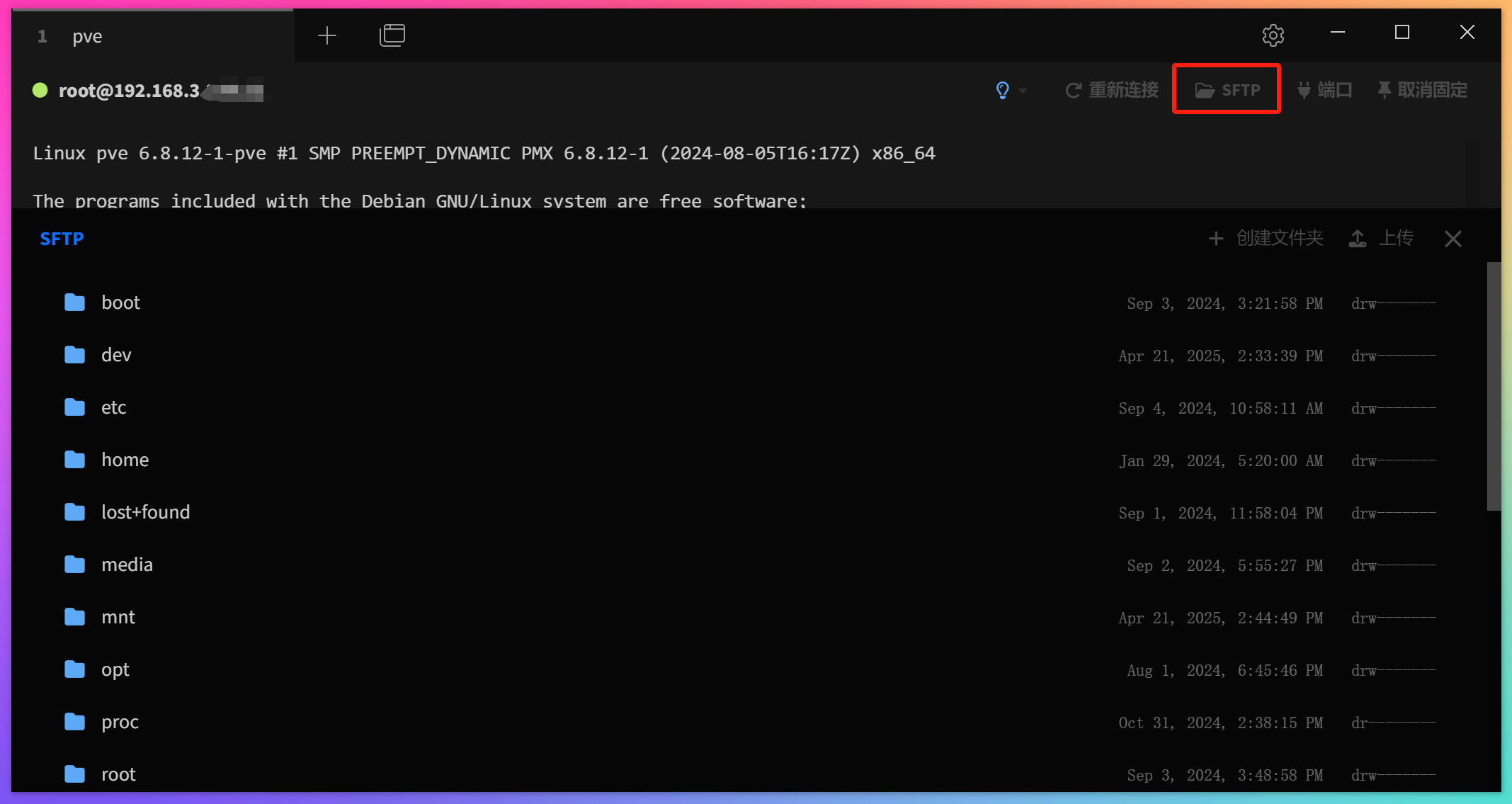1512x804 pixels.
Task: Open the 端口 port forwarding button
Action: (x=1324, y=90)
